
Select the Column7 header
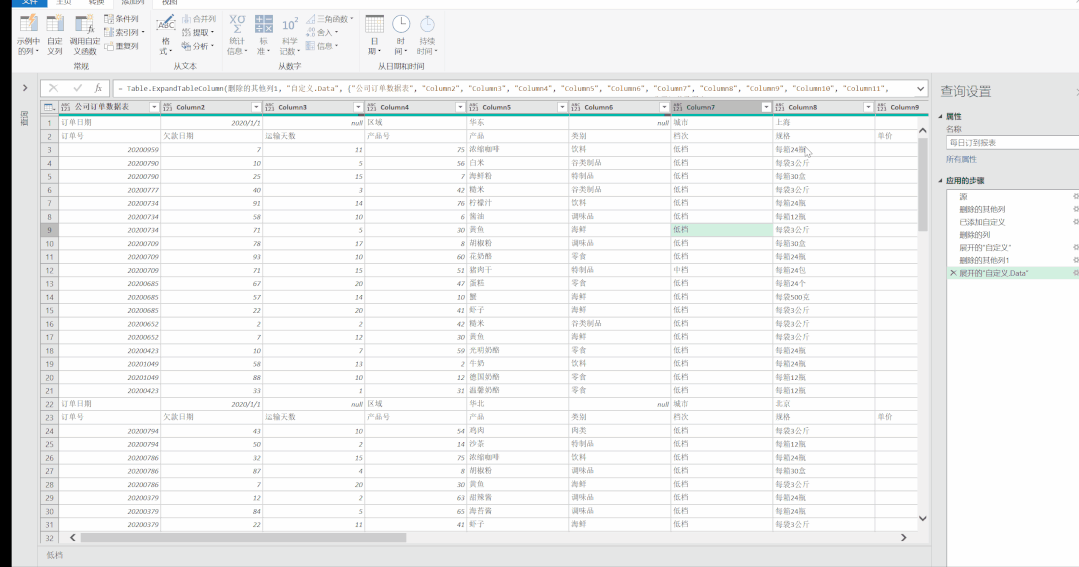721,107
